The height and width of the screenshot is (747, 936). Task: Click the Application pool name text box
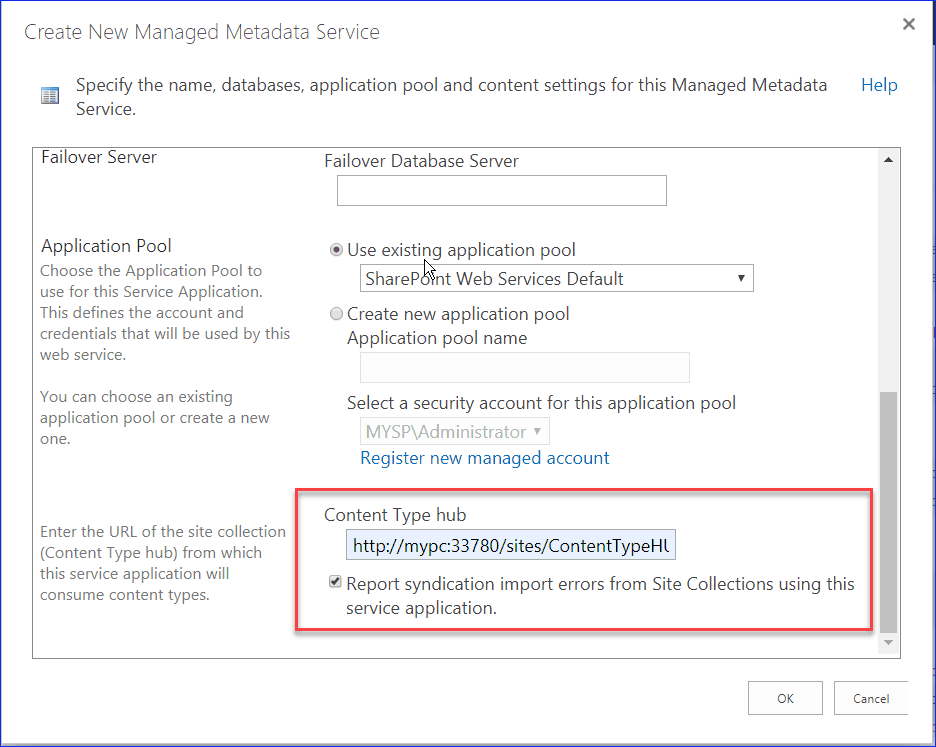525,367
